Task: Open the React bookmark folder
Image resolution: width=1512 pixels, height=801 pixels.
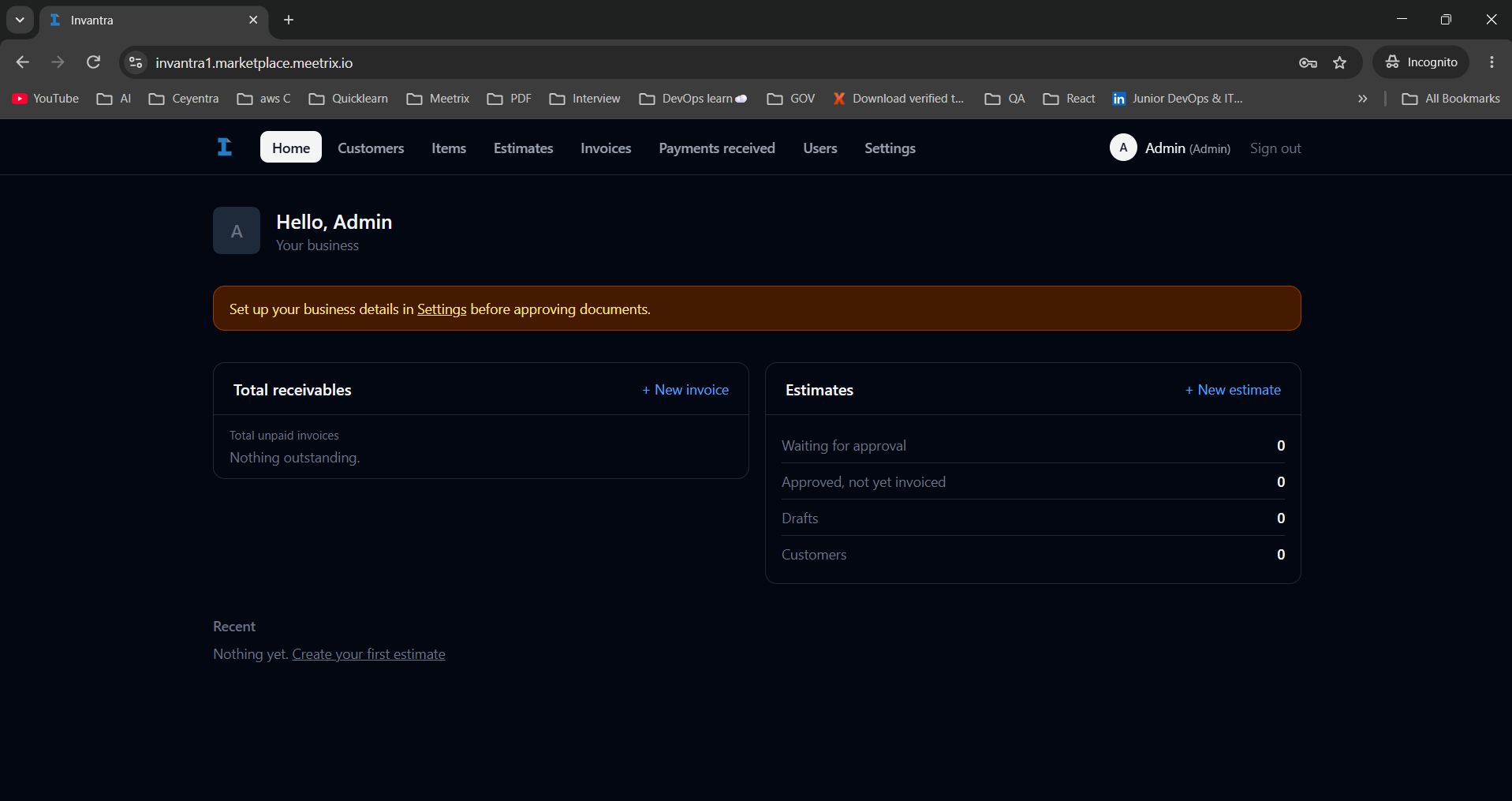Action: pos(1070,99)
